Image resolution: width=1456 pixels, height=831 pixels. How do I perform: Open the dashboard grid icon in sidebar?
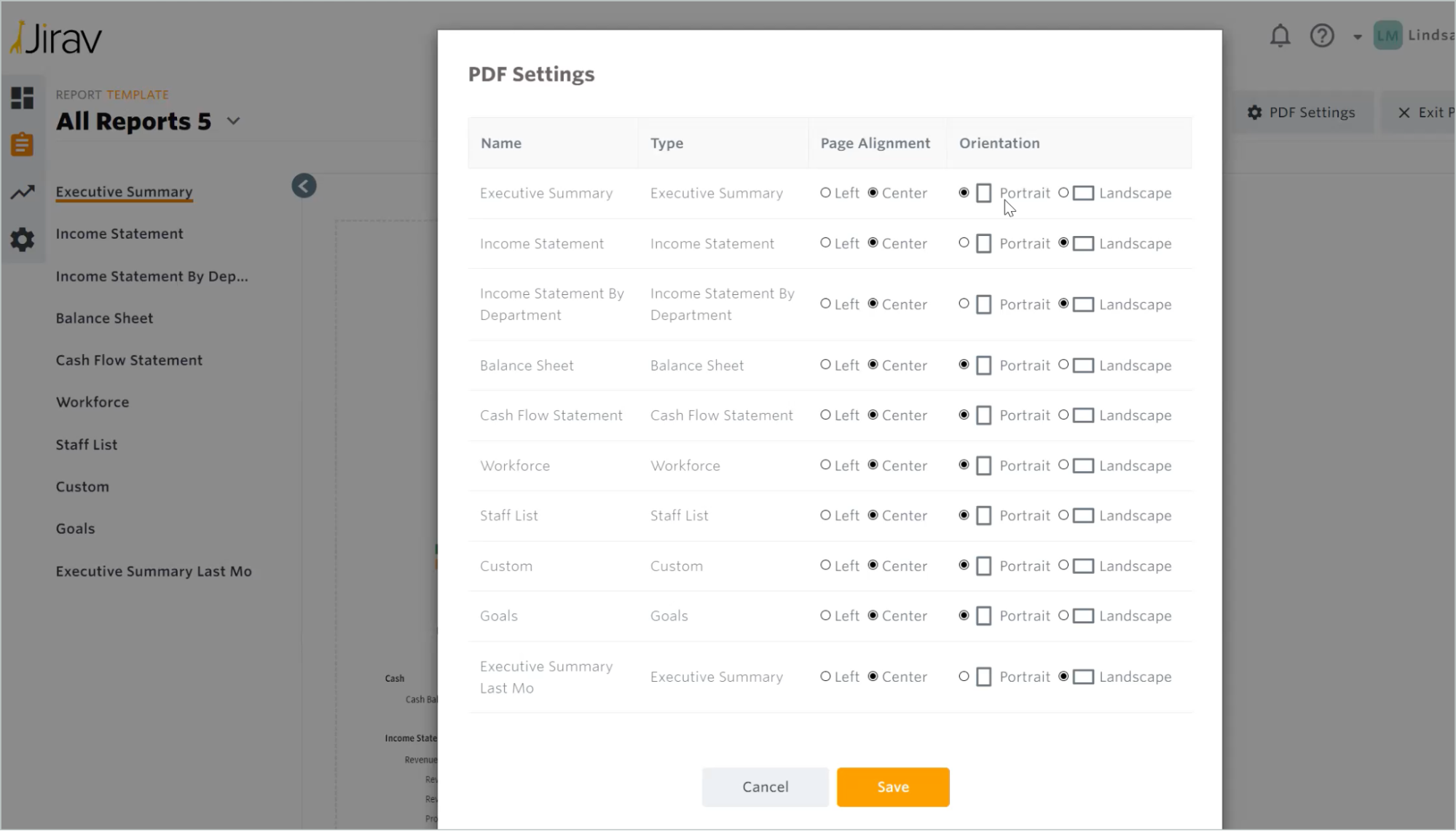22,98
